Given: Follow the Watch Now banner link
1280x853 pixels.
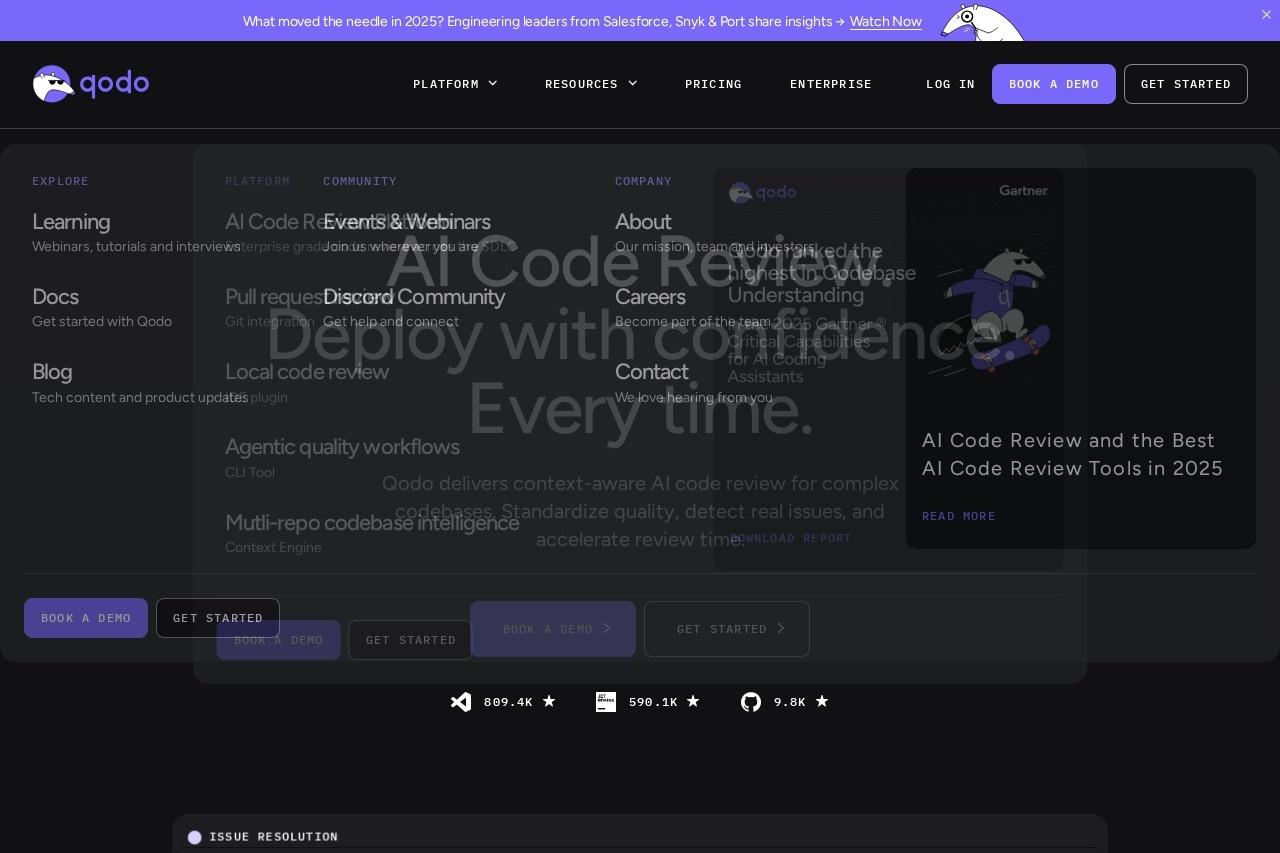Looking at the screenshot, I should pyautogui.click(x=885, y=22).
